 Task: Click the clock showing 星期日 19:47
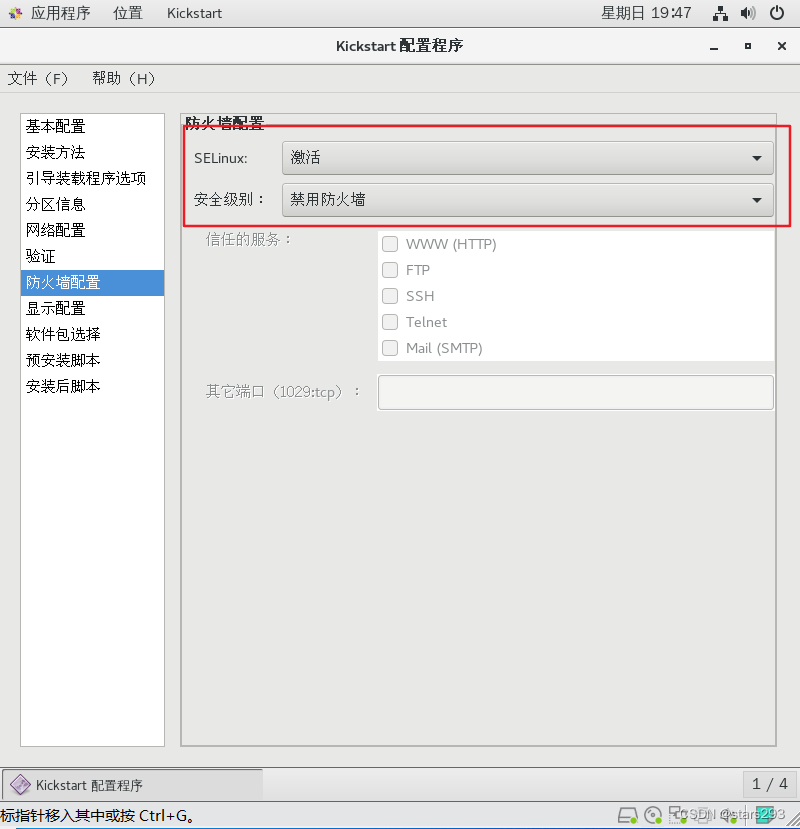646,13
